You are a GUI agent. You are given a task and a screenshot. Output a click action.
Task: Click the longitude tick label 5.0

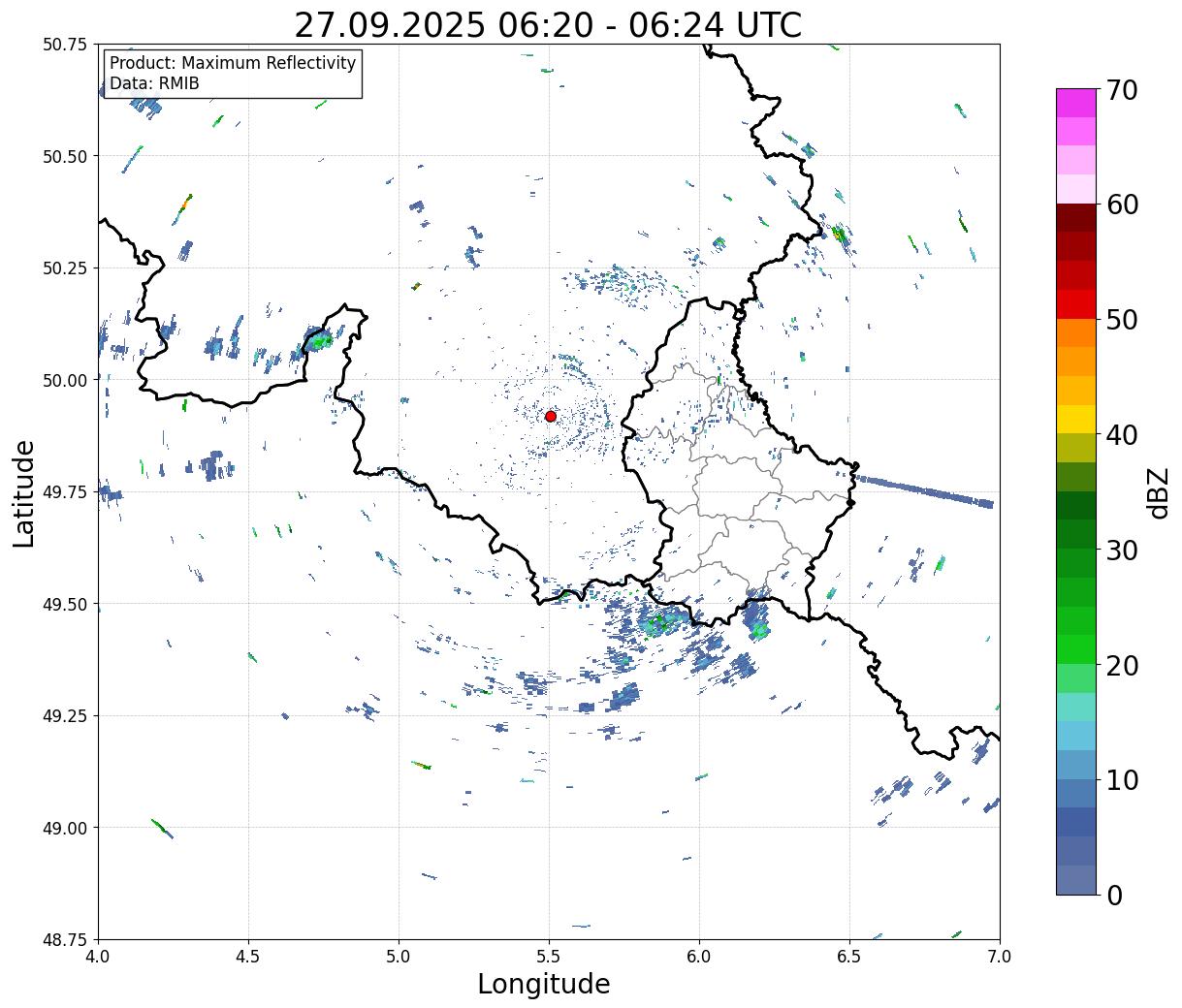(399, 957)
